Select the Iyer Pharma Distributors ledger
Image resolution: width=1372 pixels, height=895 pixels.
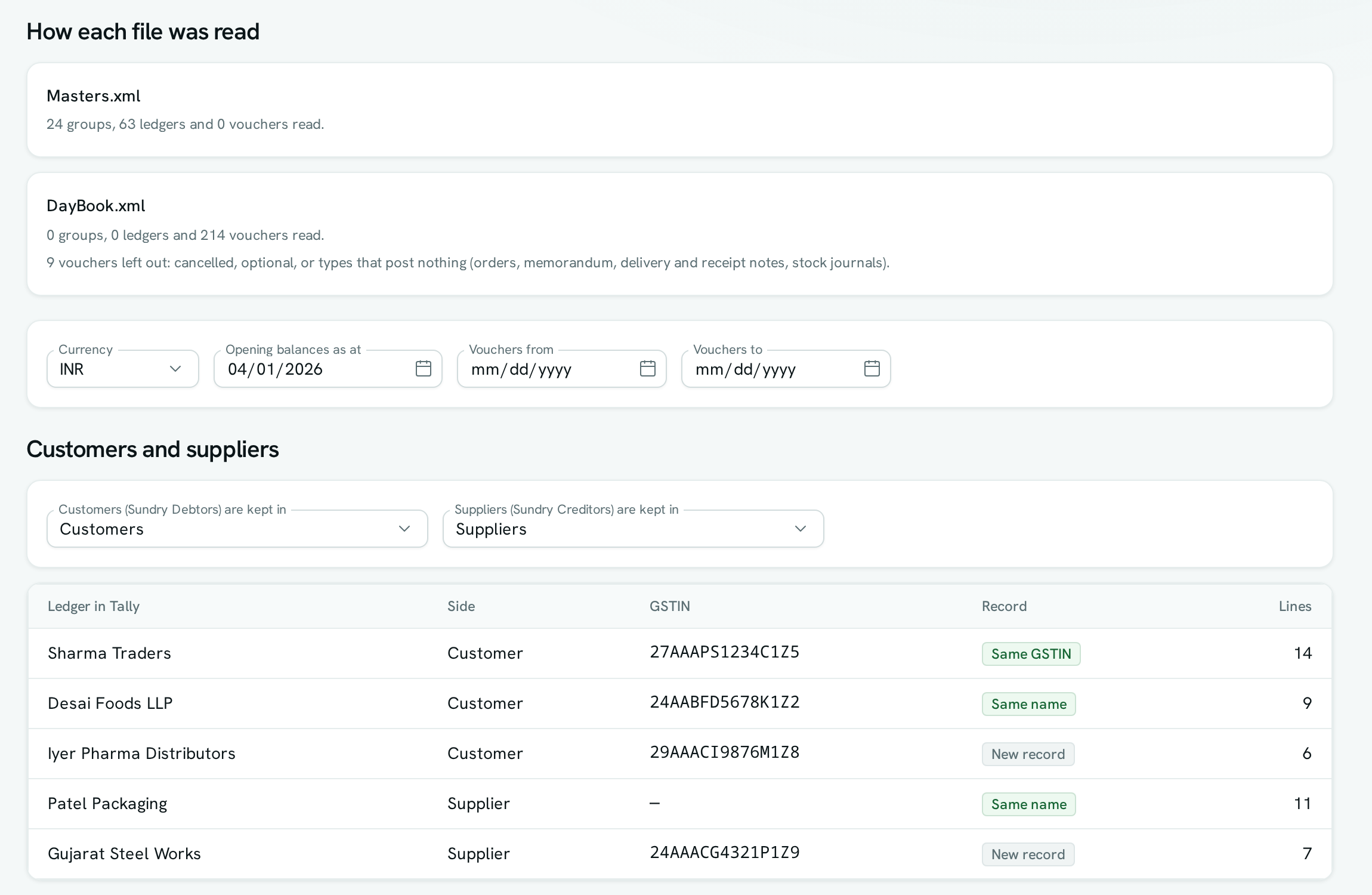pyautogui.click(x=141, y=754)
